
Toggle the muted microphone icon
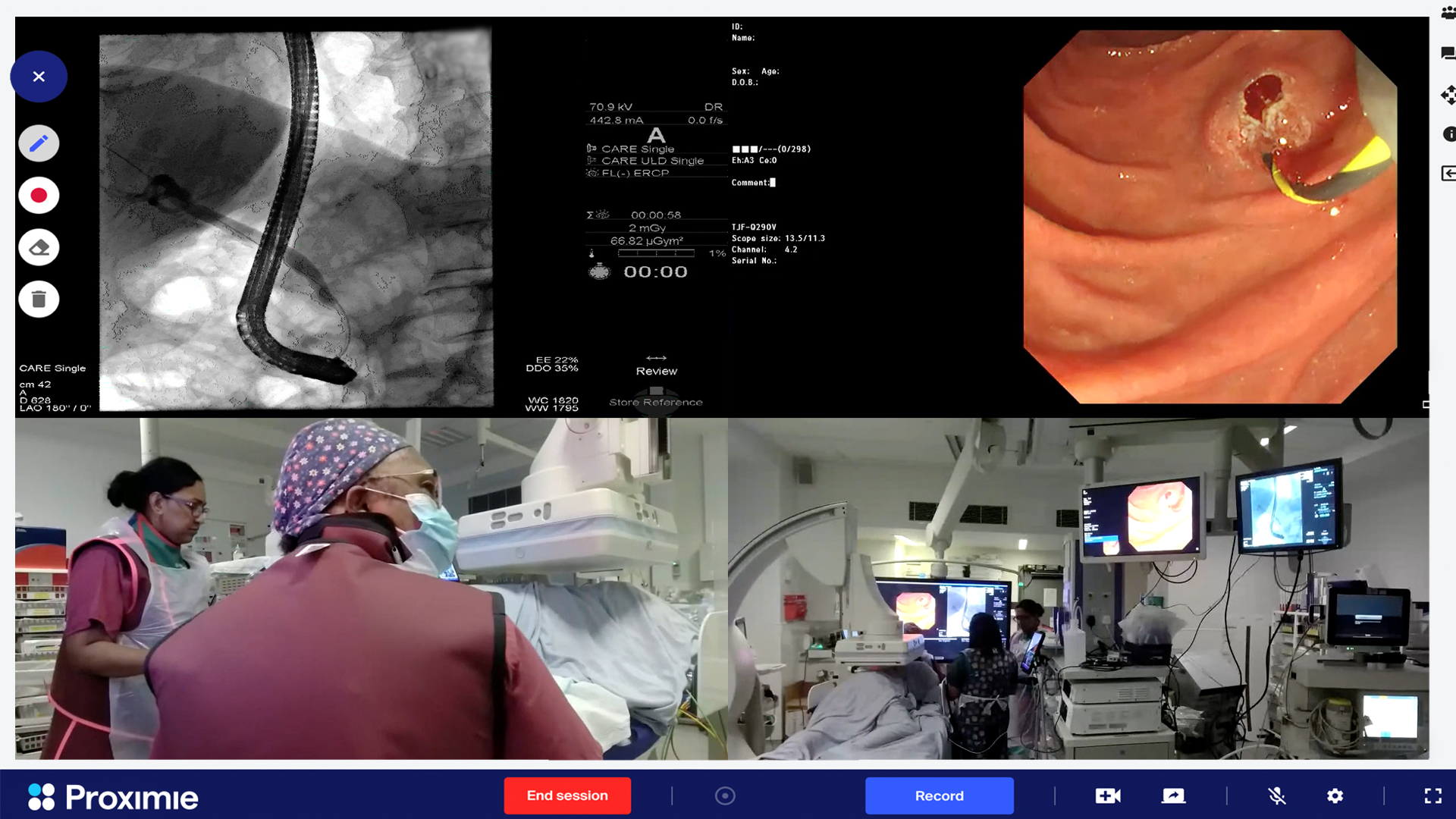[1277, 795]
